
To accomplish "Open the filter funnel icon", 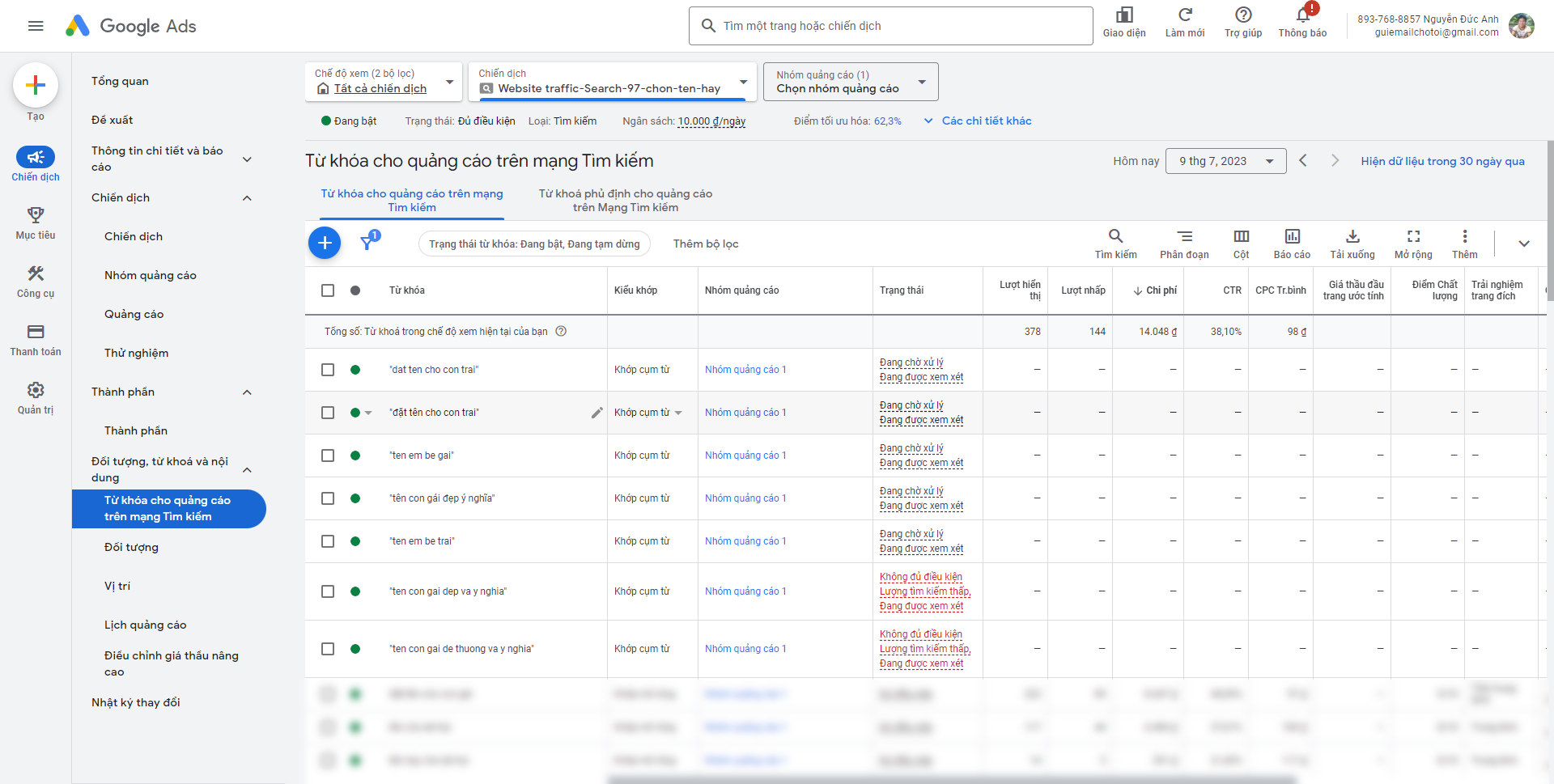I will tap(367, 242).
